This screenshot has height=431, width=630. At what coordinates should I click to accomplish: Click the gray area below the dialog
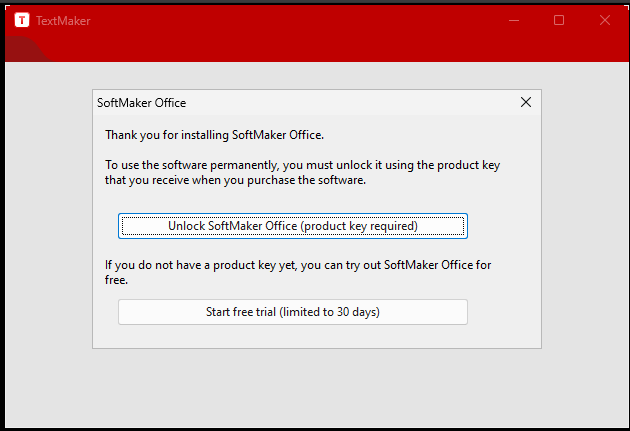pos(317,388)
